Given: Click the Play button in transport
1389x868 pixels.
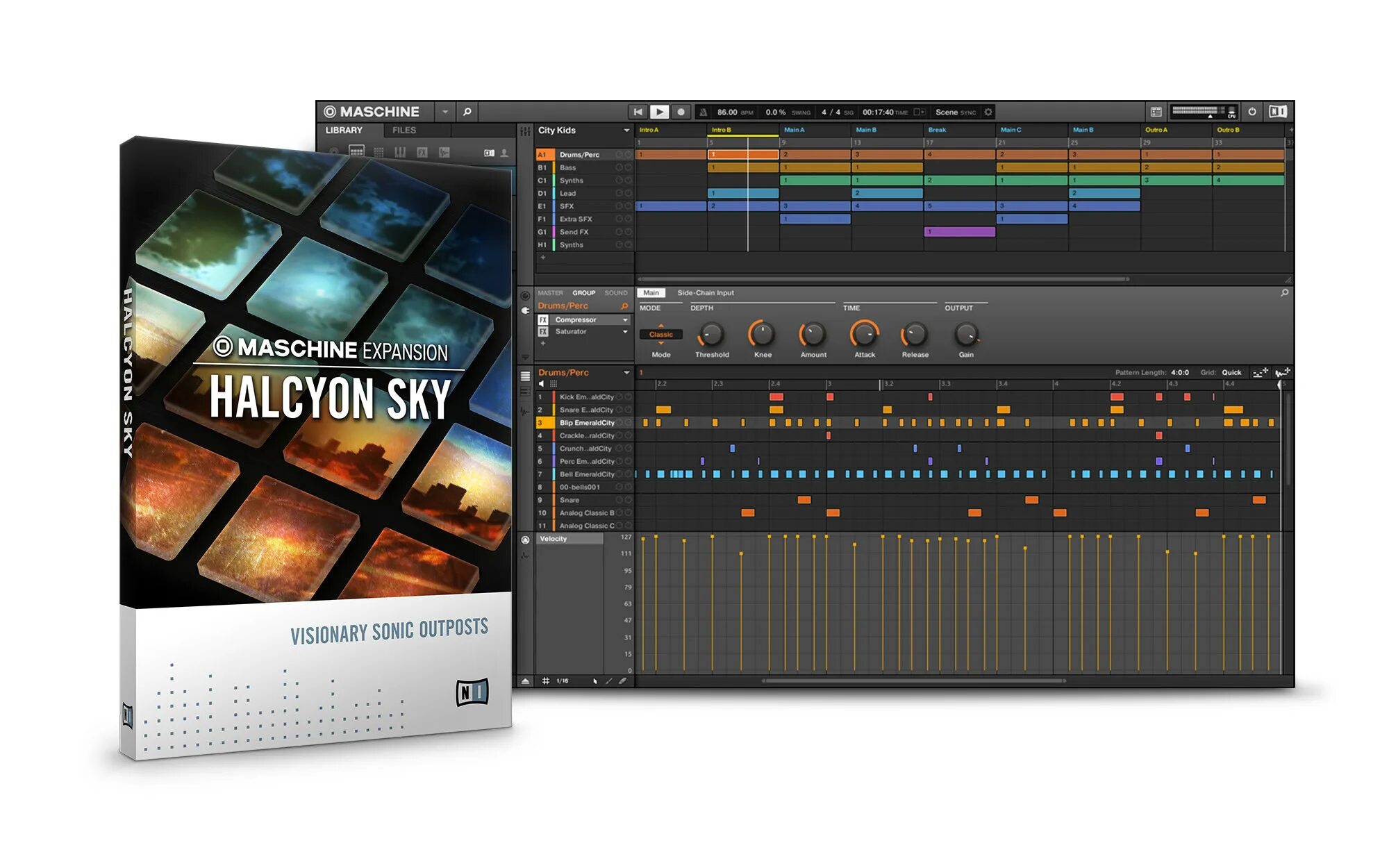Looking at the screenshot, I should (x=659, y=112).
